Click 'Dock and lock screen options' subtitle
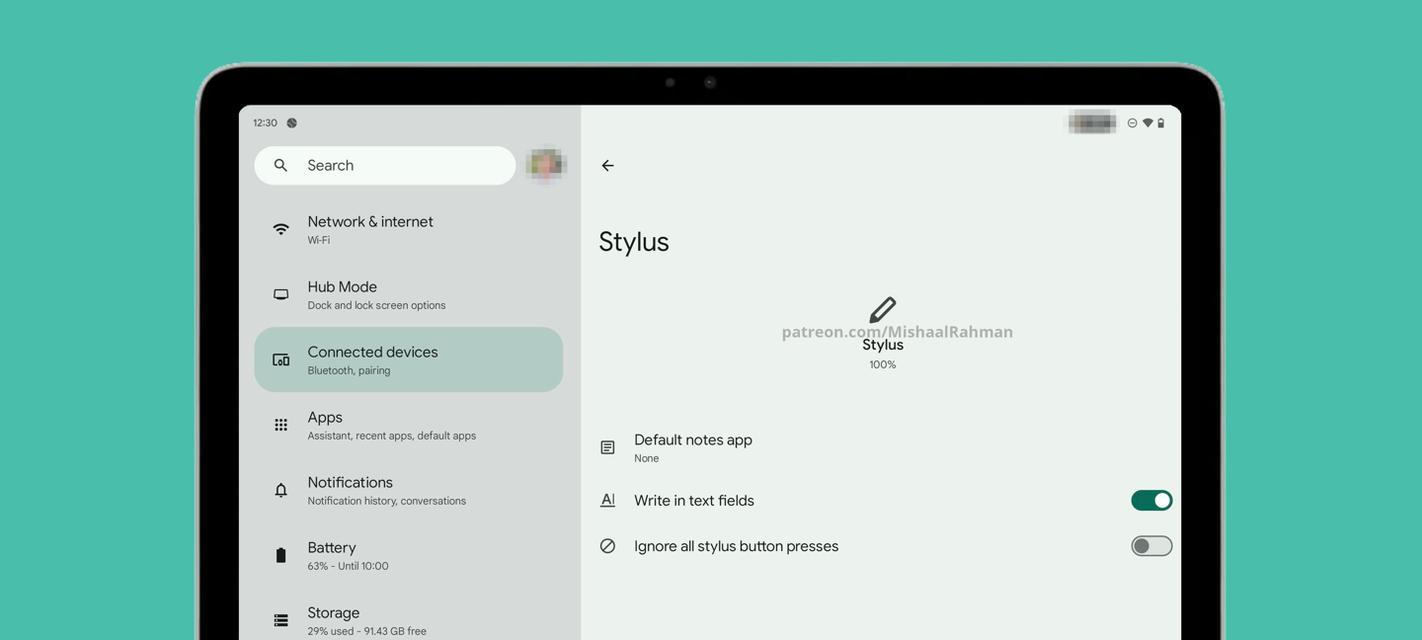This screenshot has width=1422, height=640. click(377, 306)
